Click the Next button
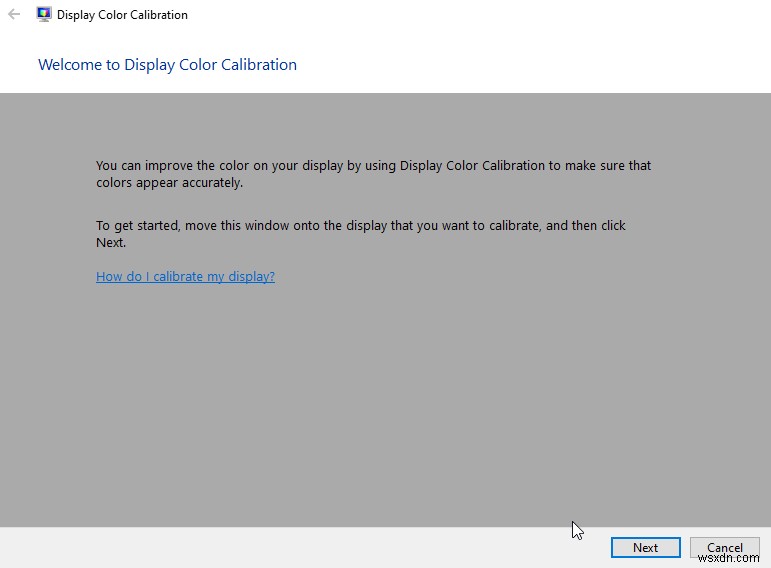 tap(646, 547)
